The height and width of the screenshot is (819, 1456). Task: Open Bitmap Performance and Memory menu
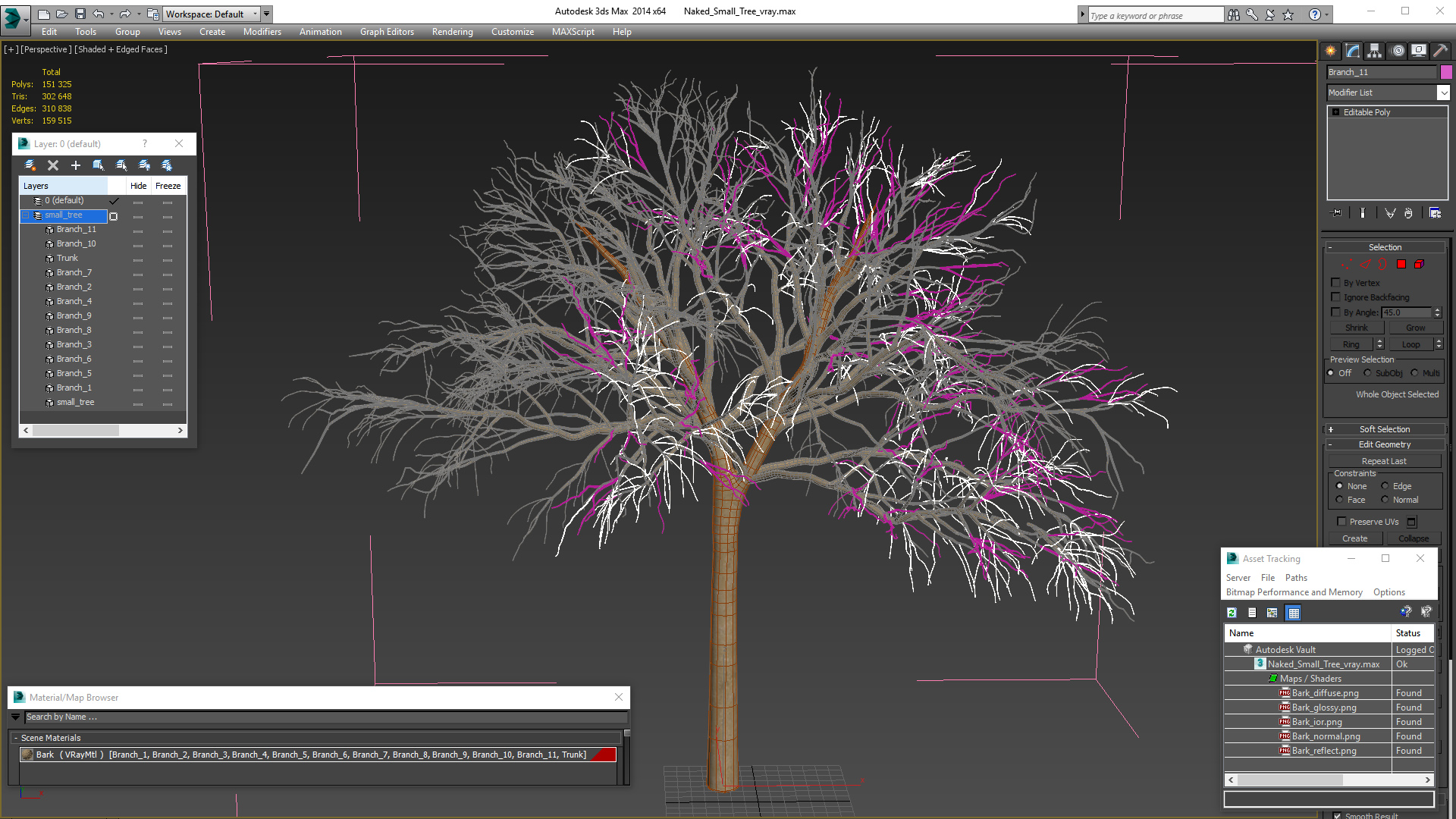point(1294,592)
